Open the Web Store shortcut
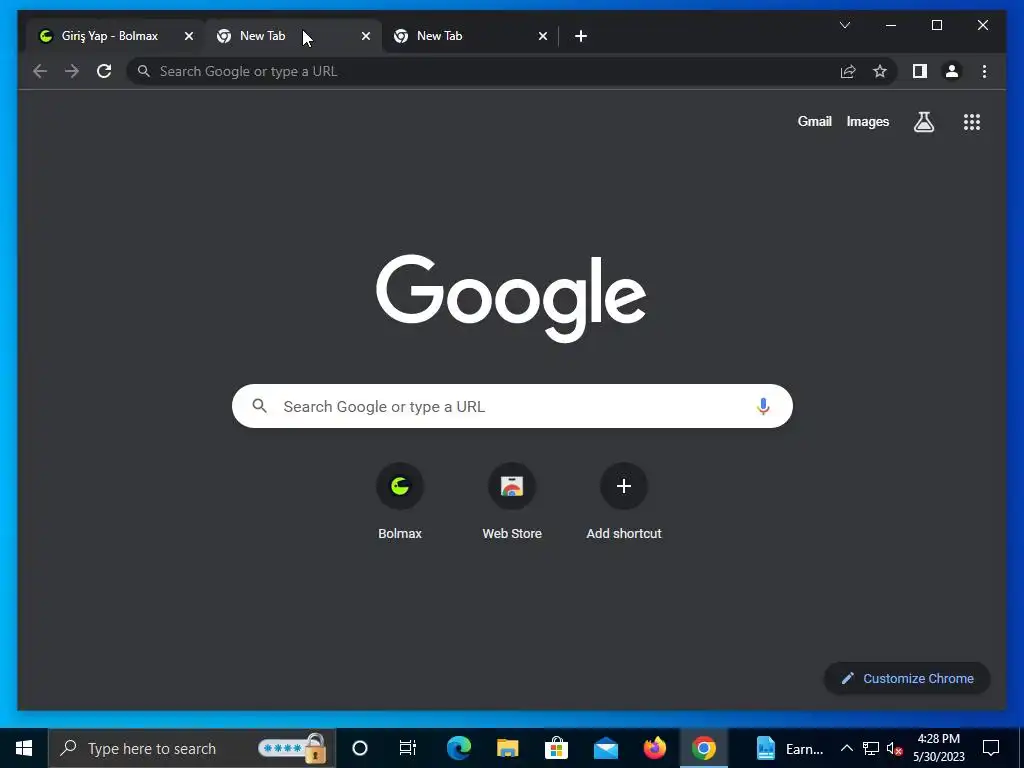The image size is (1024, 768). (x=512, y=502)
